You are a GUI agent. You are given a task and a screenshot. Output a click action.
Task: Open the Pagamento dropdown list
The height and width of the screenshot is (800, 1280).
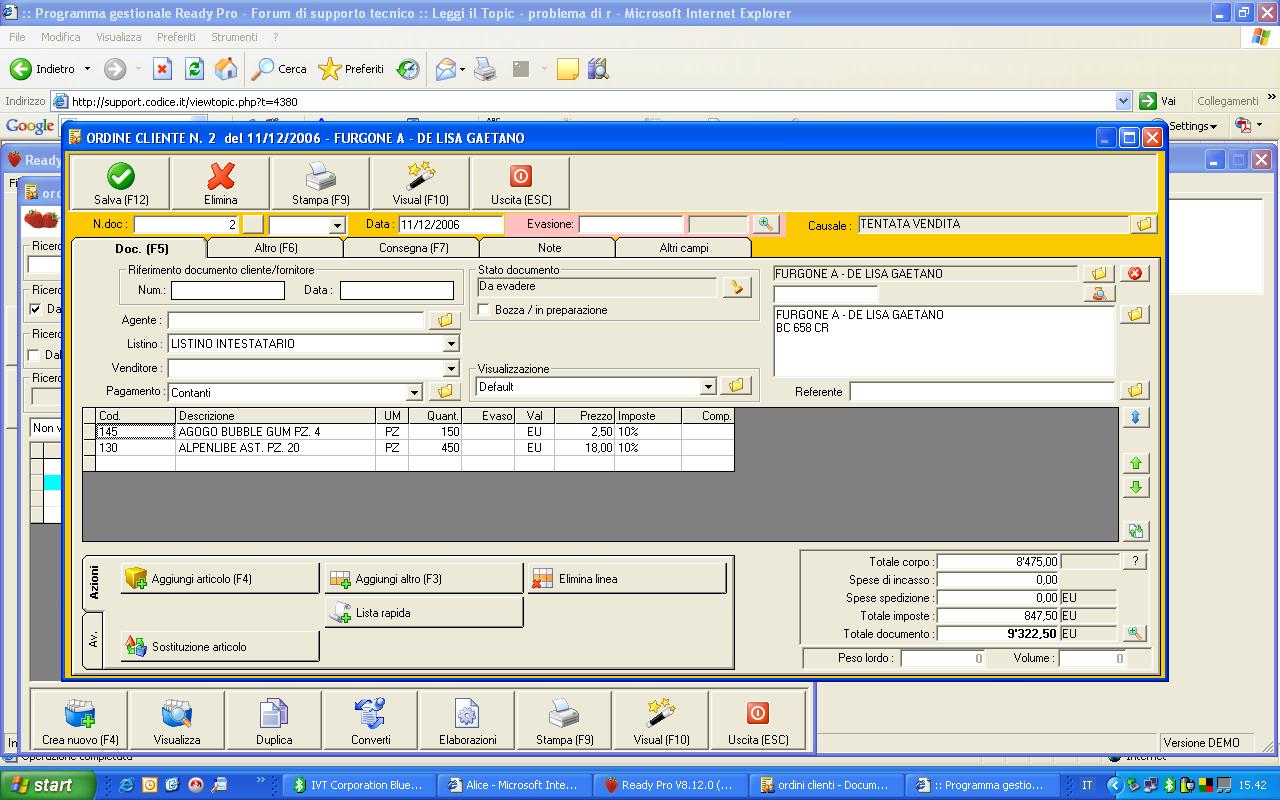[x=414, y=393]
